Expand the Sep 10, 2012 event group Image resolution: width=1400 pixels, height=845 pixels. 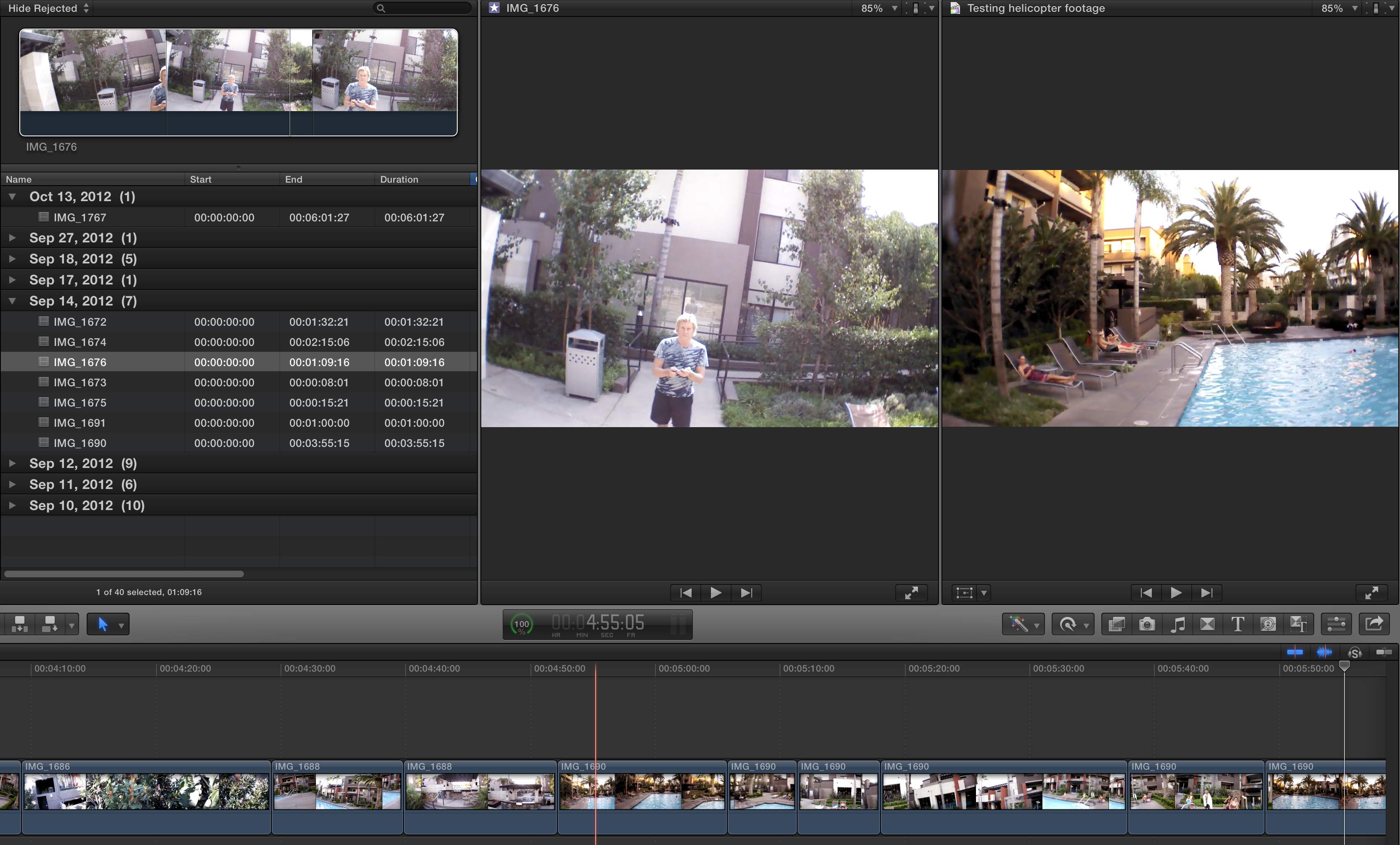[x=13, y=505]
